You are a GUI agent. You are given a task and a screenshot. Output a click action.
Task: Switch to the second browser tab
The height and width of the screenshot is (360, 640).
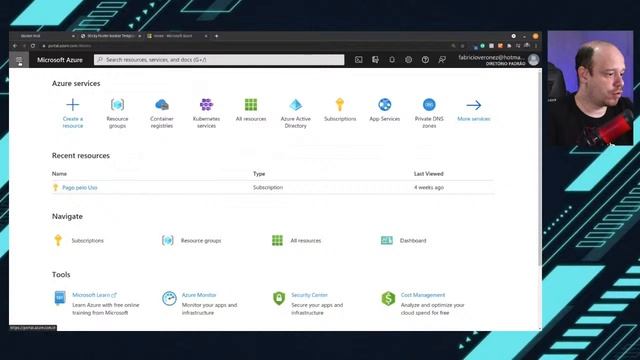110,36
